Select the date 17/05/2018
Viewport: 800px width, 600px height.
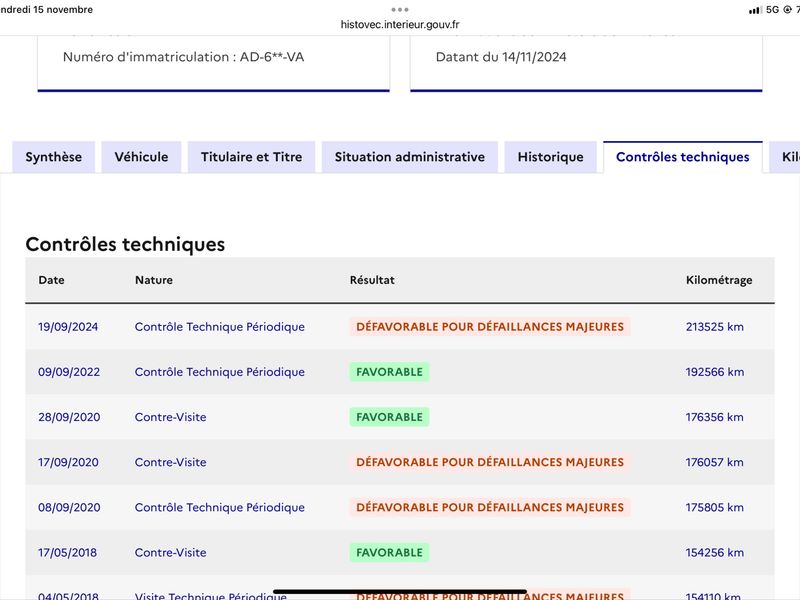67,553
